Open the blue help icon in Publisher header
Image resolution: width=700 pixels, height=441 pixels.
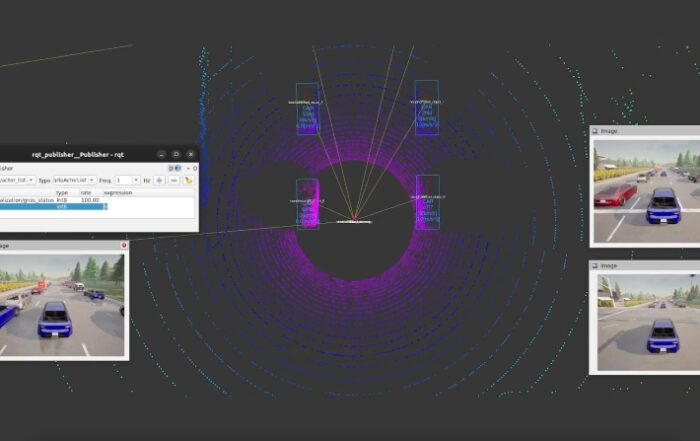point(178,168)
